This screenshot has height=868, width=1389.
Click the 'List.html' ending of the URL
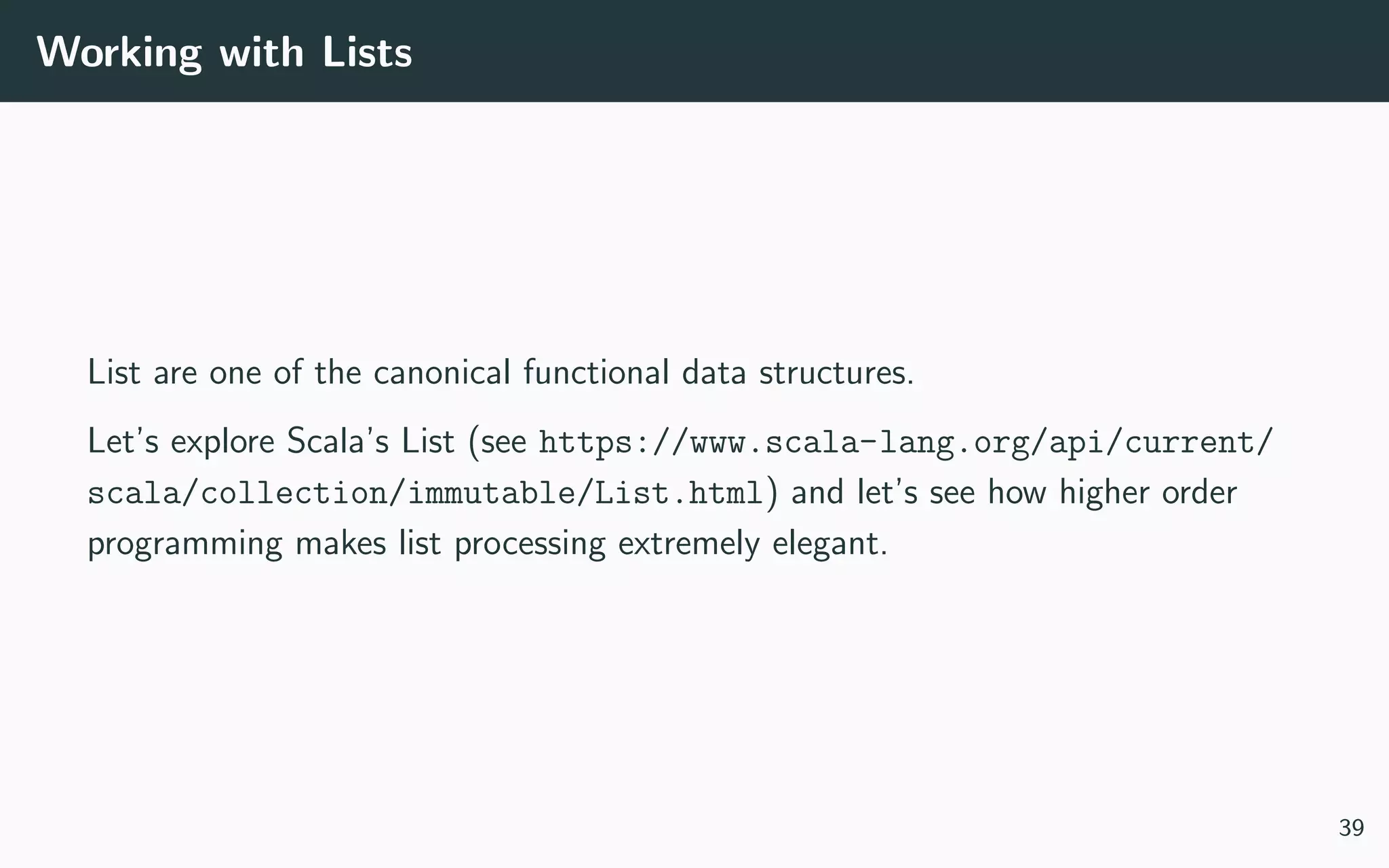(x=678, y=493)
